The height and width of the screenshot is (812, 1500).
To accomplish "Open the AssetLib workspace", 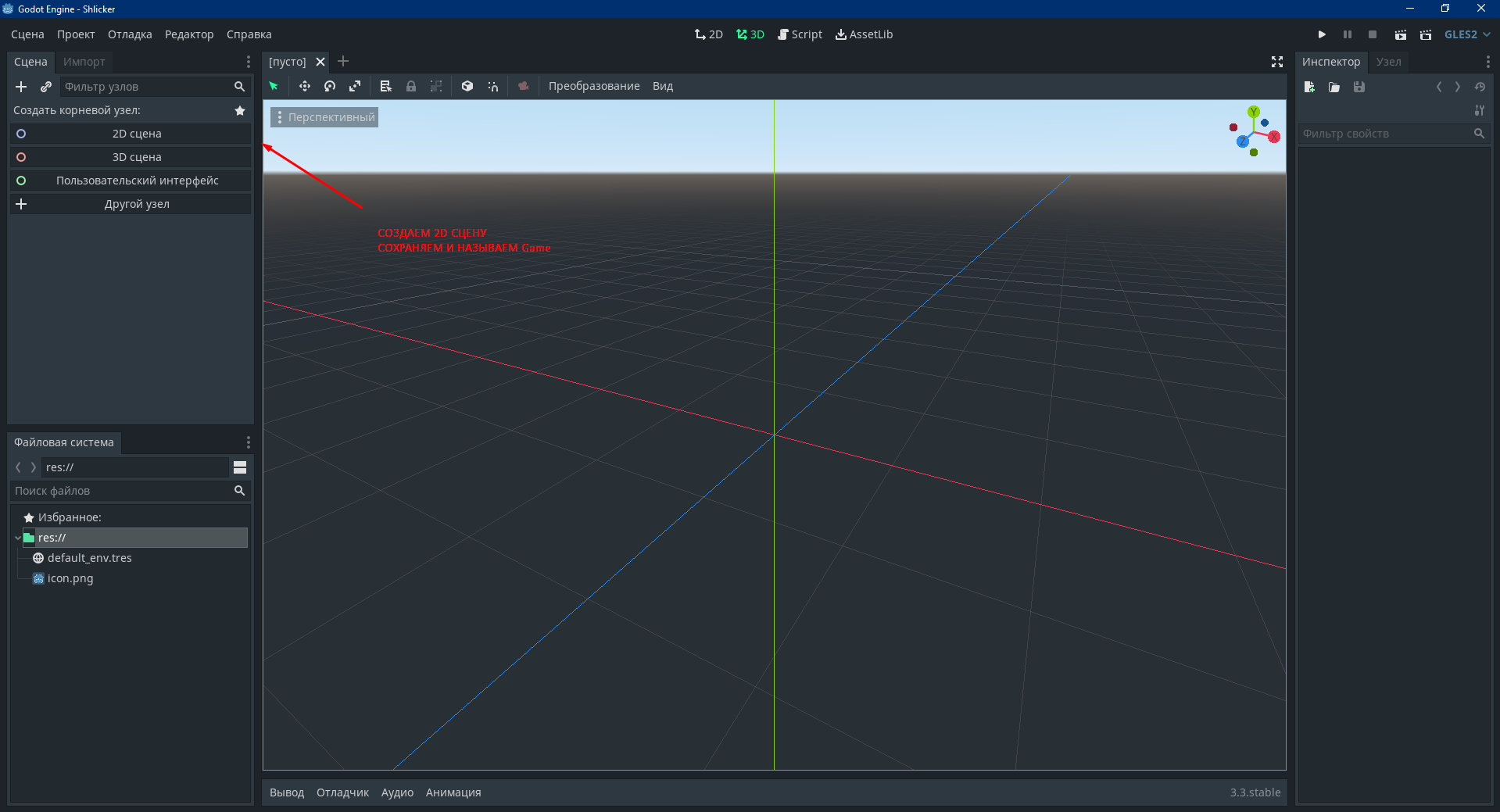I will click(864, 34).
